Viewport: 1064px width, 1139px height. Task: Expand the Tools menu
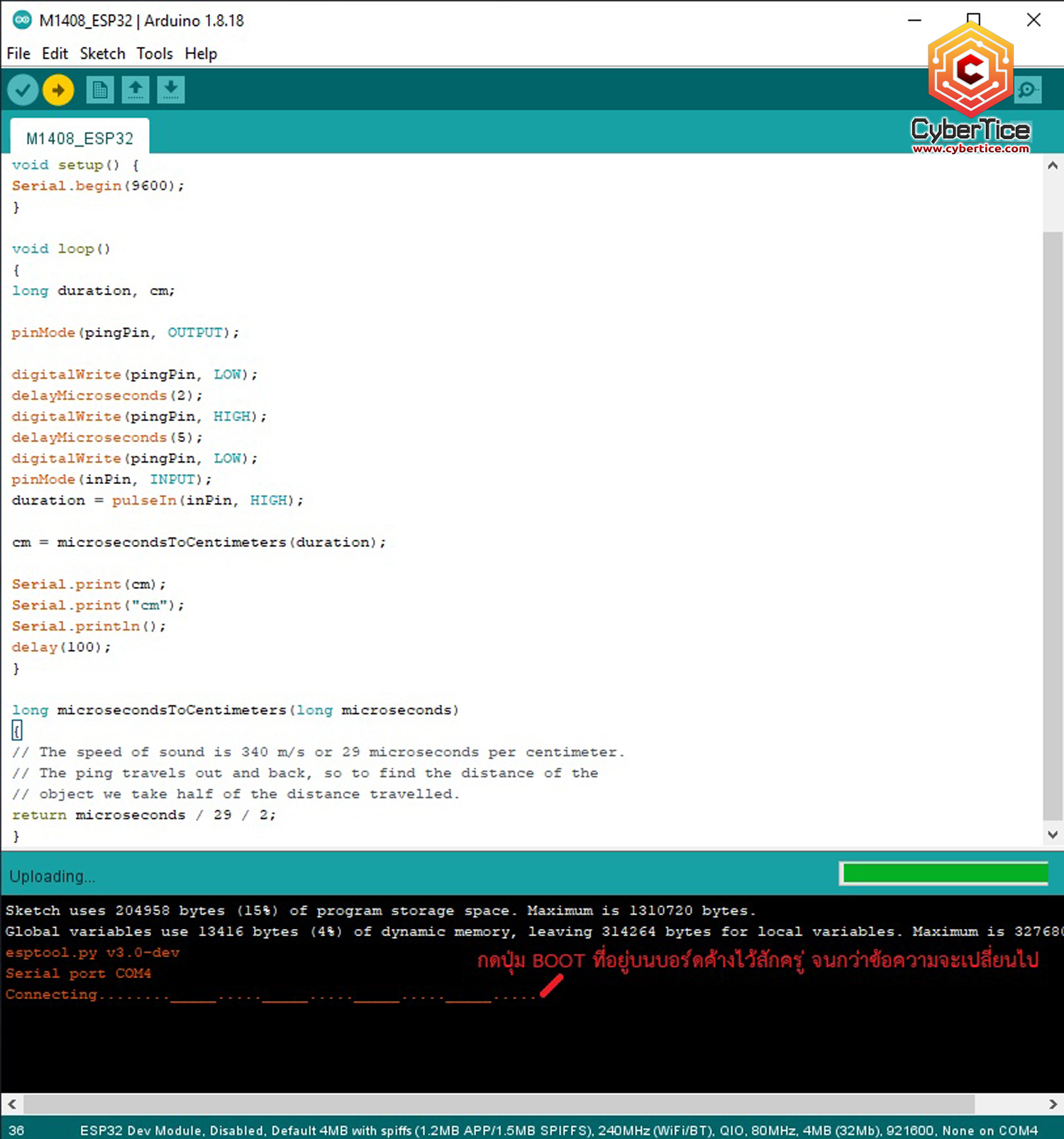(x=155, y=54)
